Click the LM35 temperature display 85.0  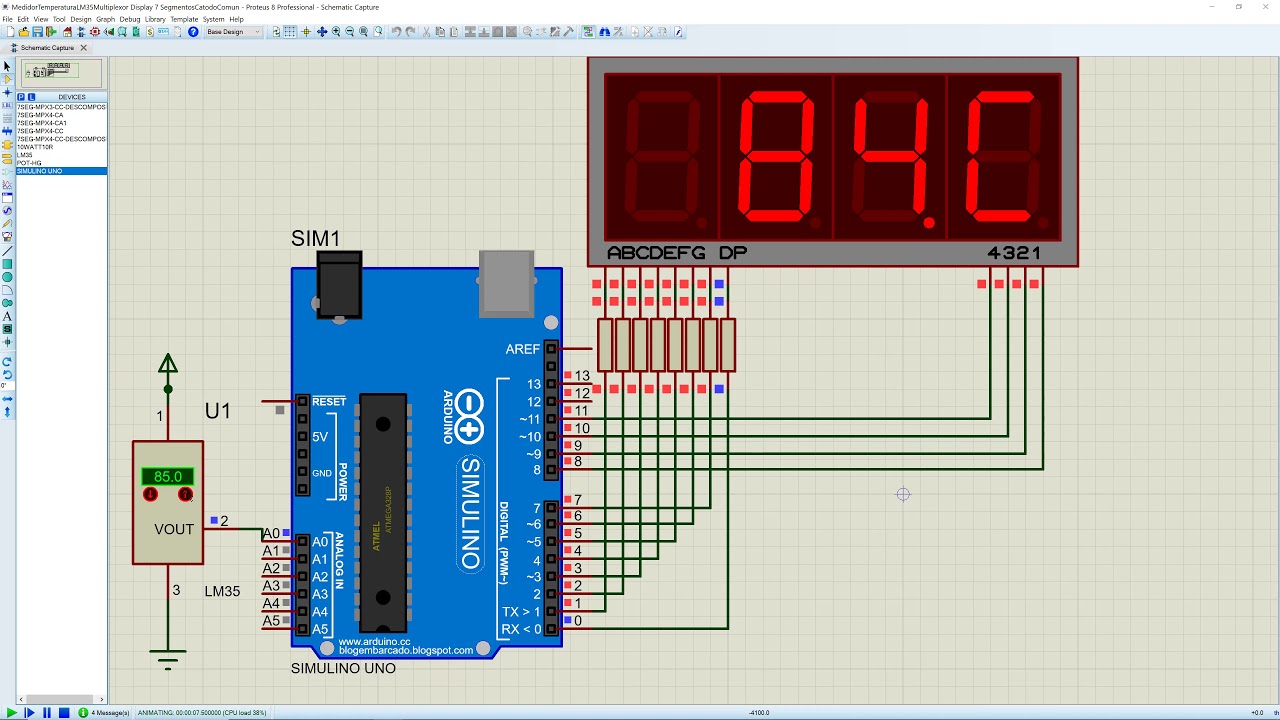click(x=168, y=477)
